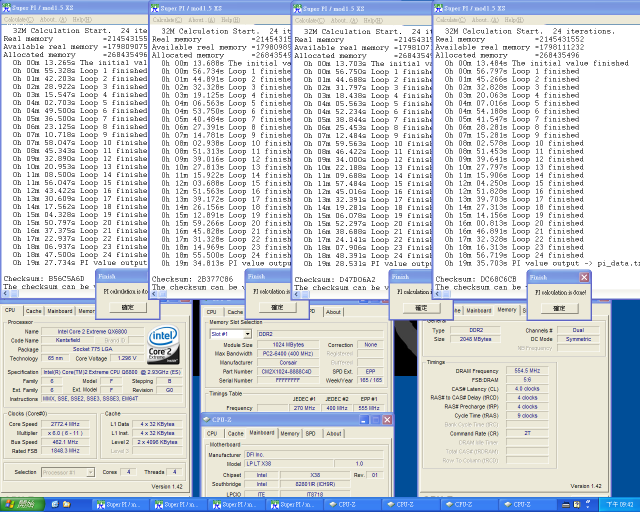
Task: Click the title icon of the Super PI window with checksum D47D06A2
Action: [298, 8]
